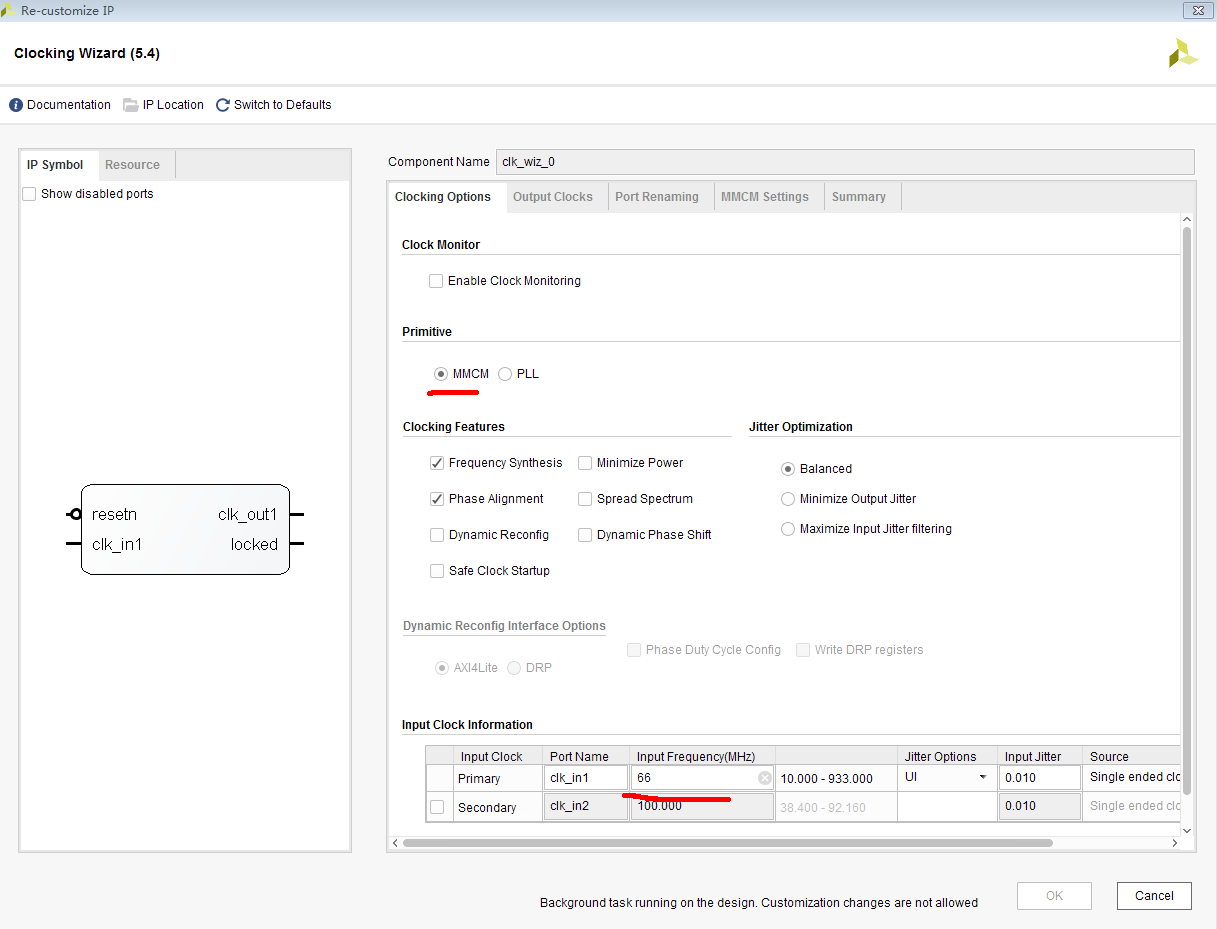Switch to the Output Clocks tab

click(553, 196)
